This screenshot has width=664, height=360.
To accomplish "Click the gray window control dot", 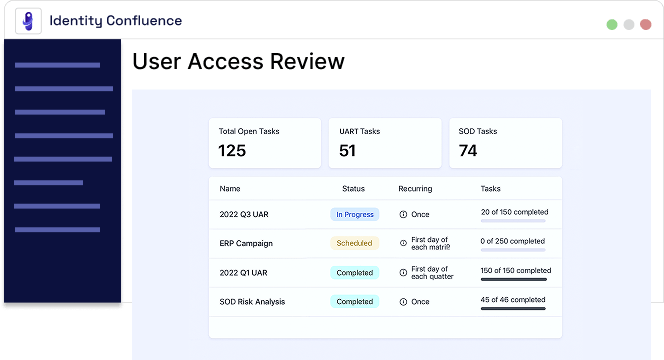I will pos(629,25).
